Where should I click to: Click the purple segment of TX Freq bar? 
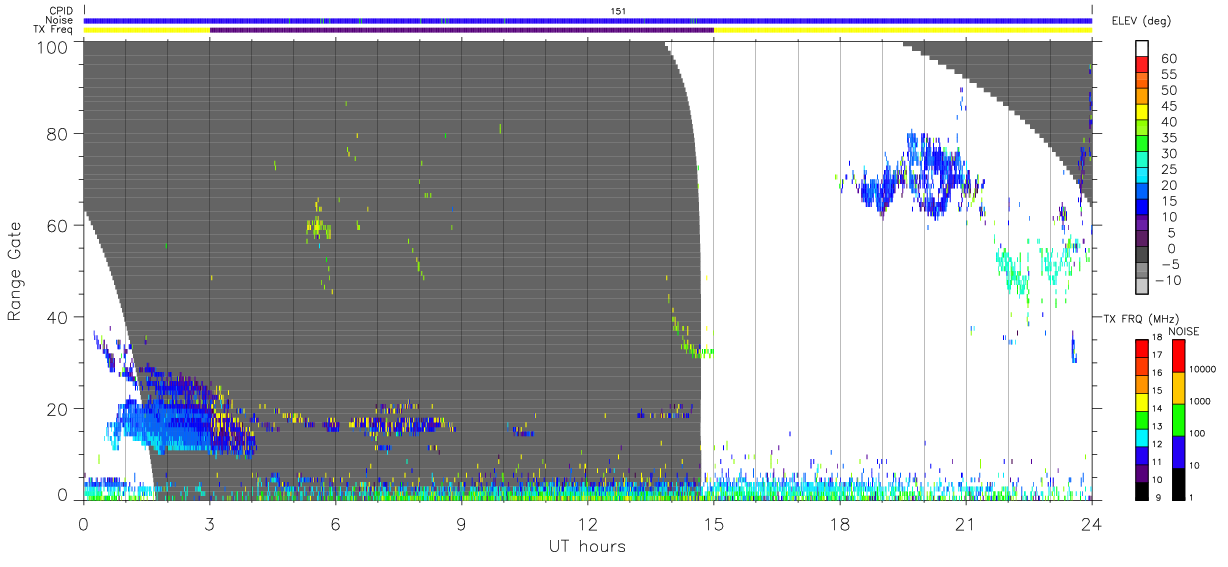462,30
